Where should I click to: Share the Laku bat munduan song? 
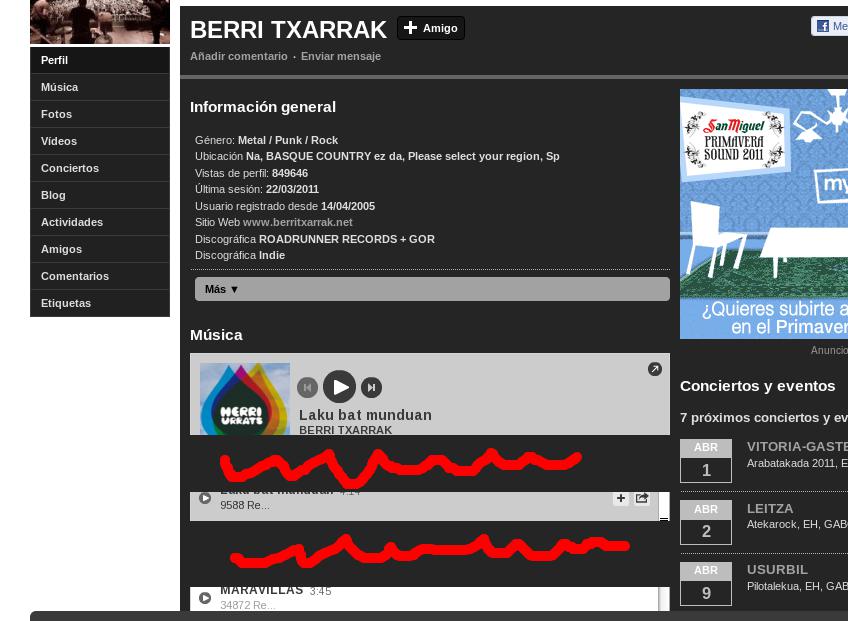[x=642, y=498]
